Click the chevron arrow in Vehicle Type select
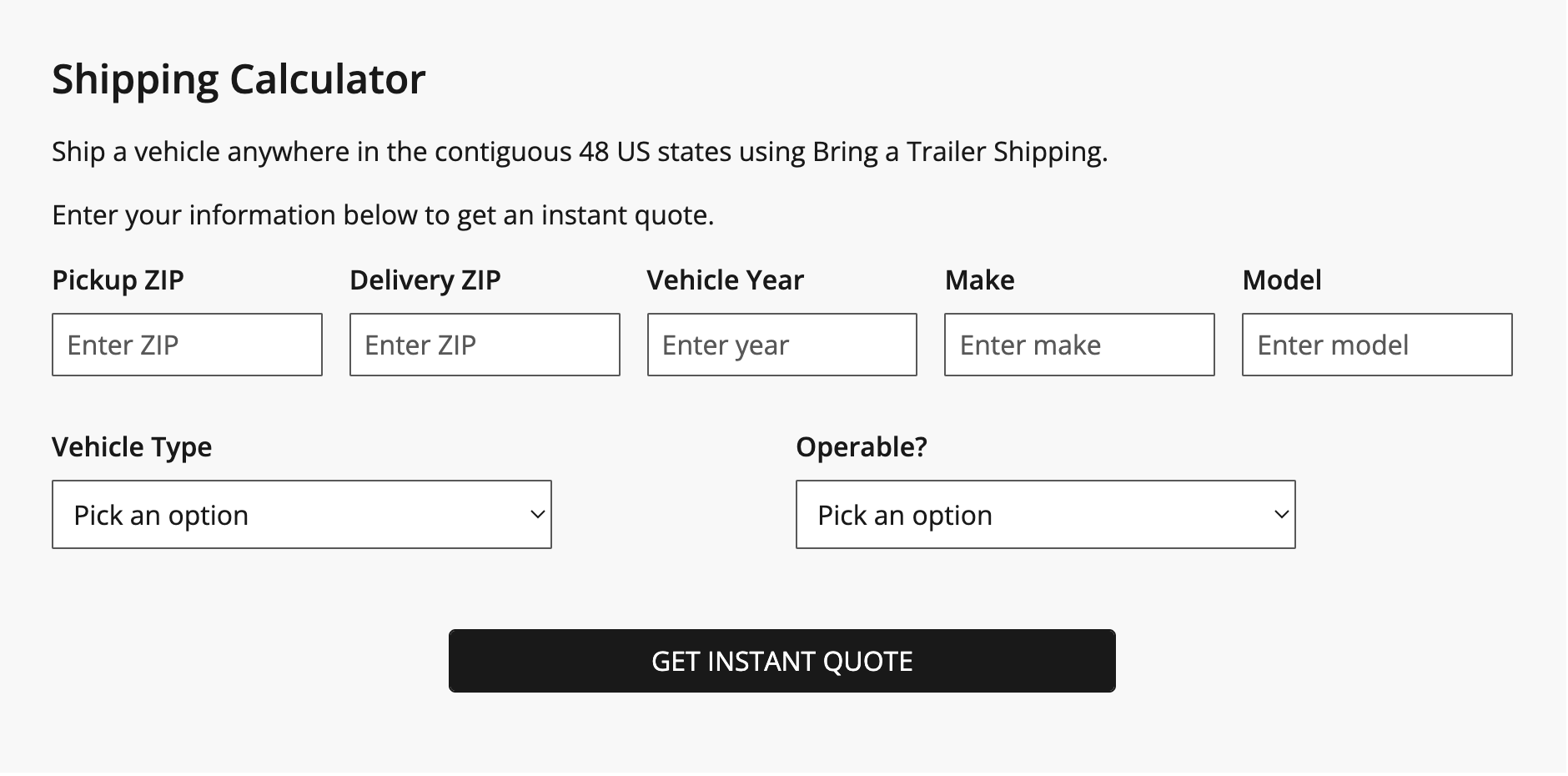1568x776 pixels. (x=538, y=515)
